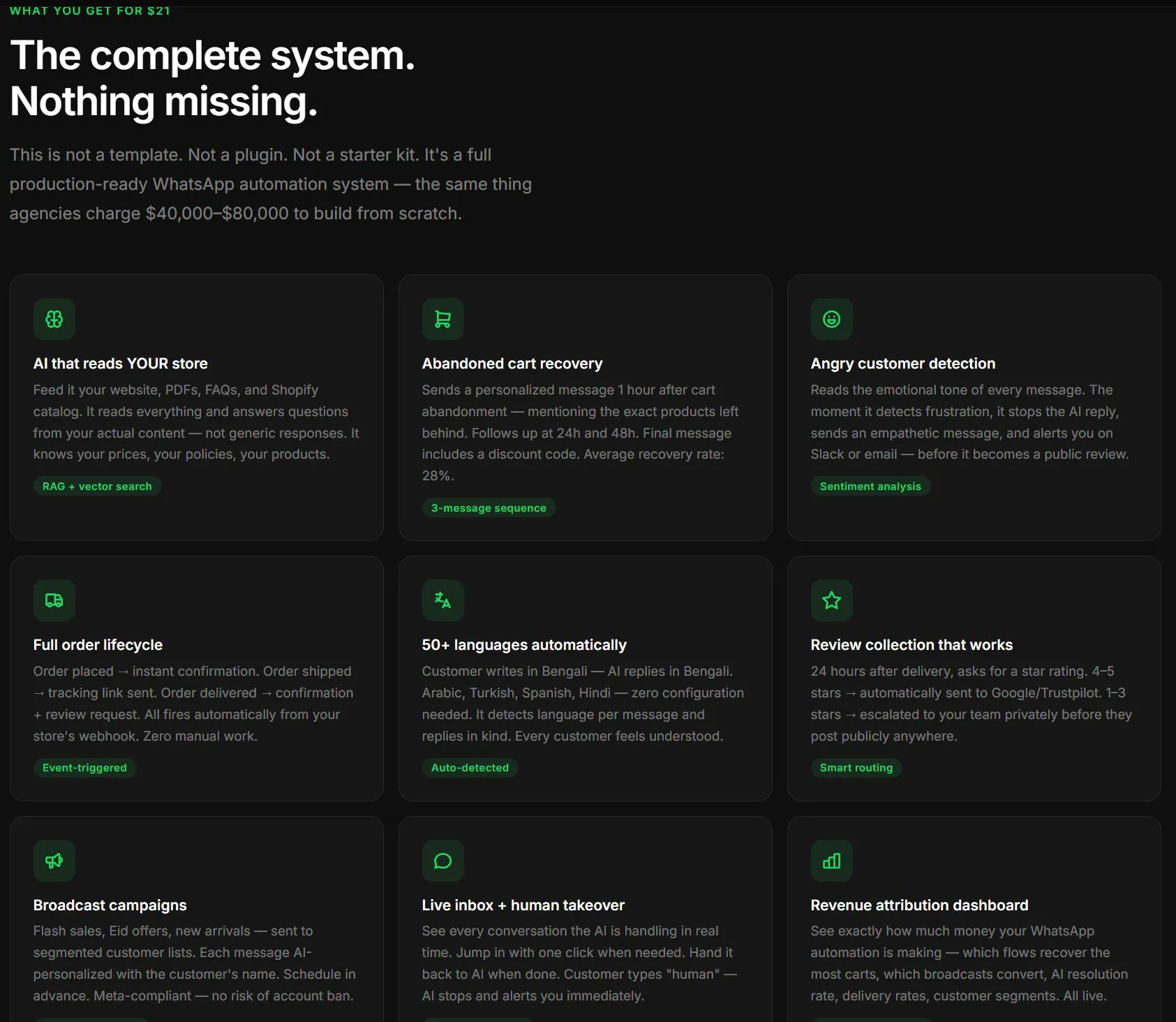1176x1022 pixels.
Task: Click 'WHAT YOU GET FOR $21' label
Action: (90, 10)
